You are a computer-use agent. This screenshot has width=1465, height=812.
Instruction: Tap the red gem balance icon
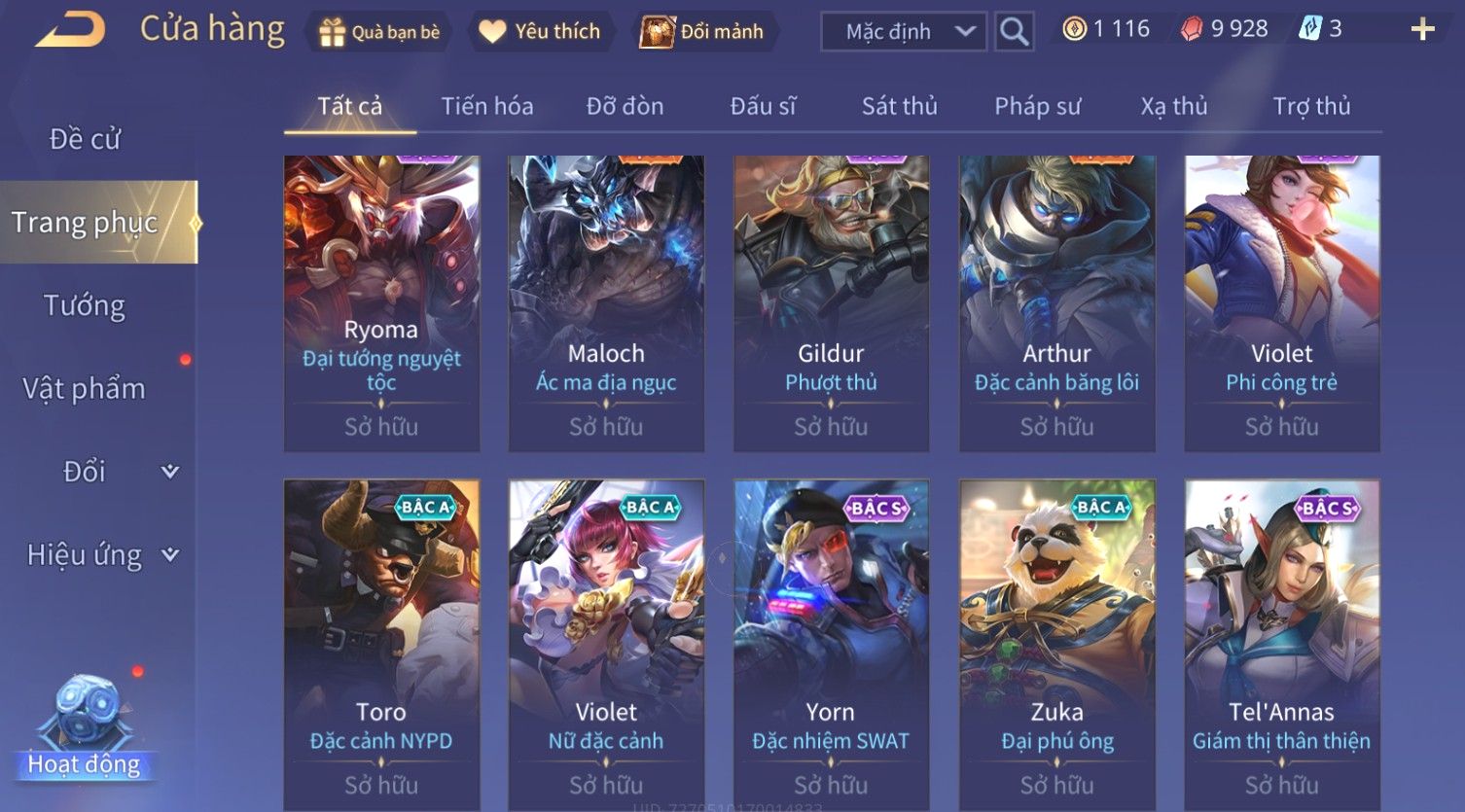pos(1192,30)
